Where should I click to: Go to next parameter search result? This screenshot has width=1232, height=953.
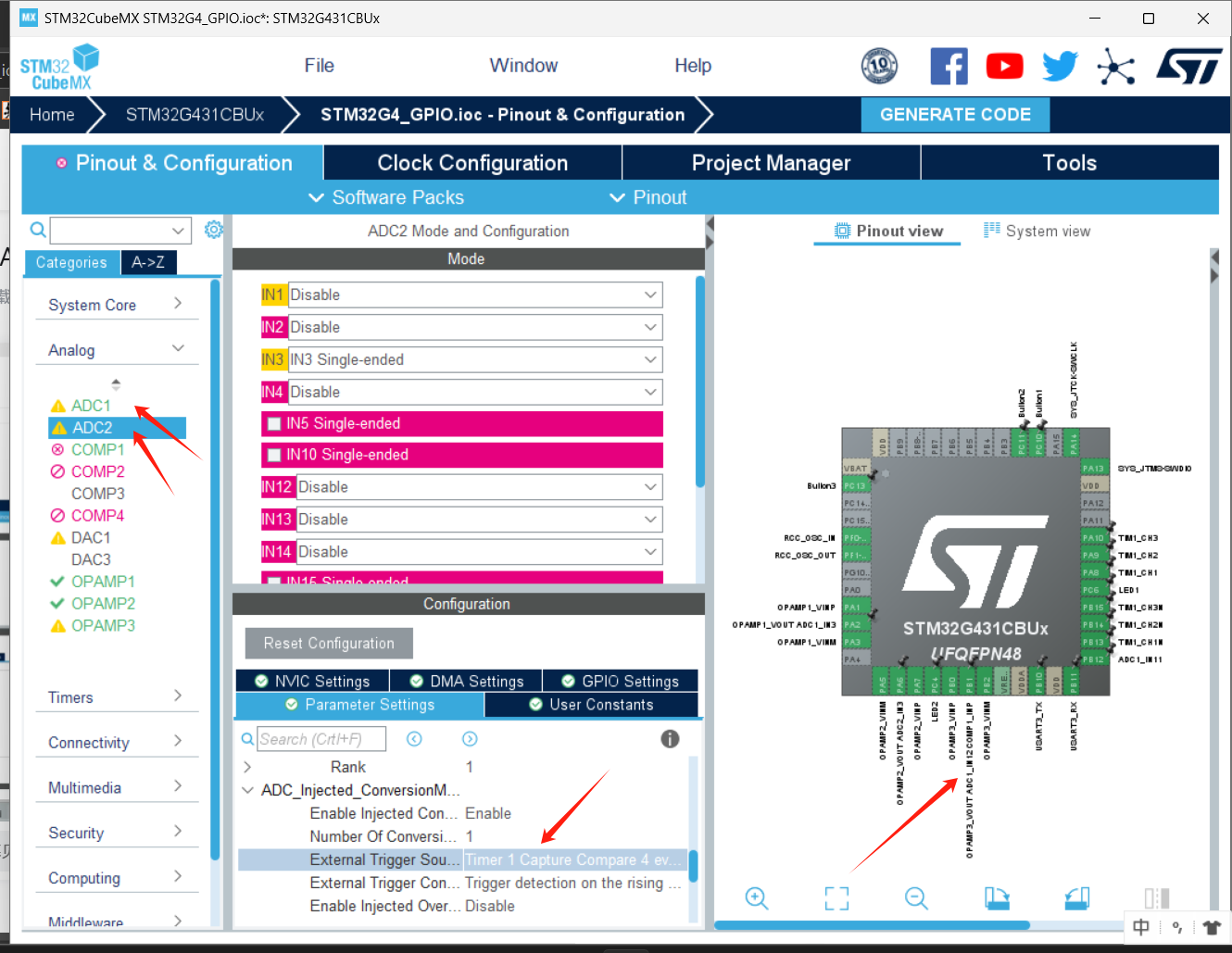(x=470, y=739)
